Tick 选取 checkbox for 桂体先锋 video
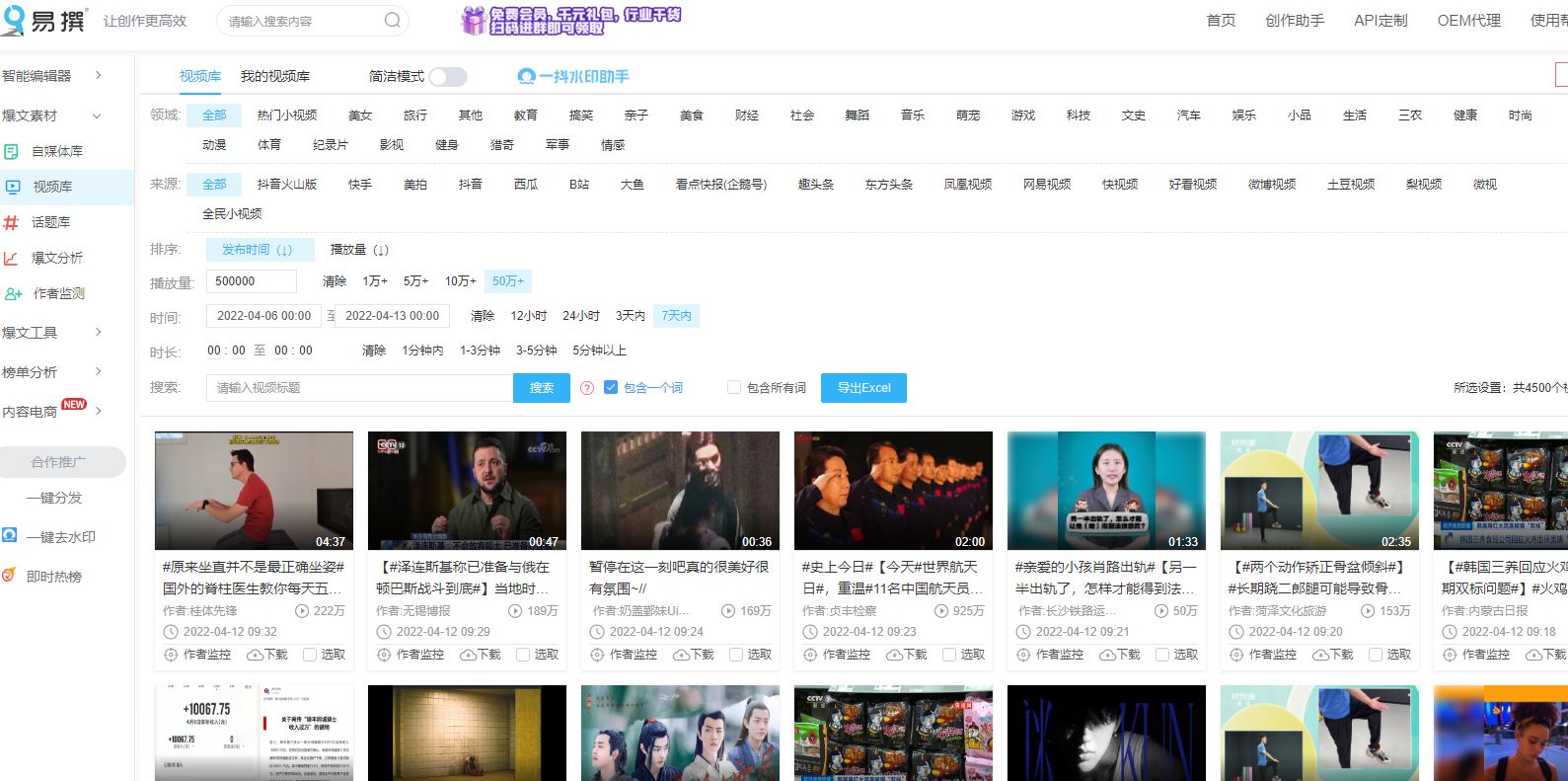The height and width of the screenshot is (781, 1568). pyautogui.click(x=310, y=655)
